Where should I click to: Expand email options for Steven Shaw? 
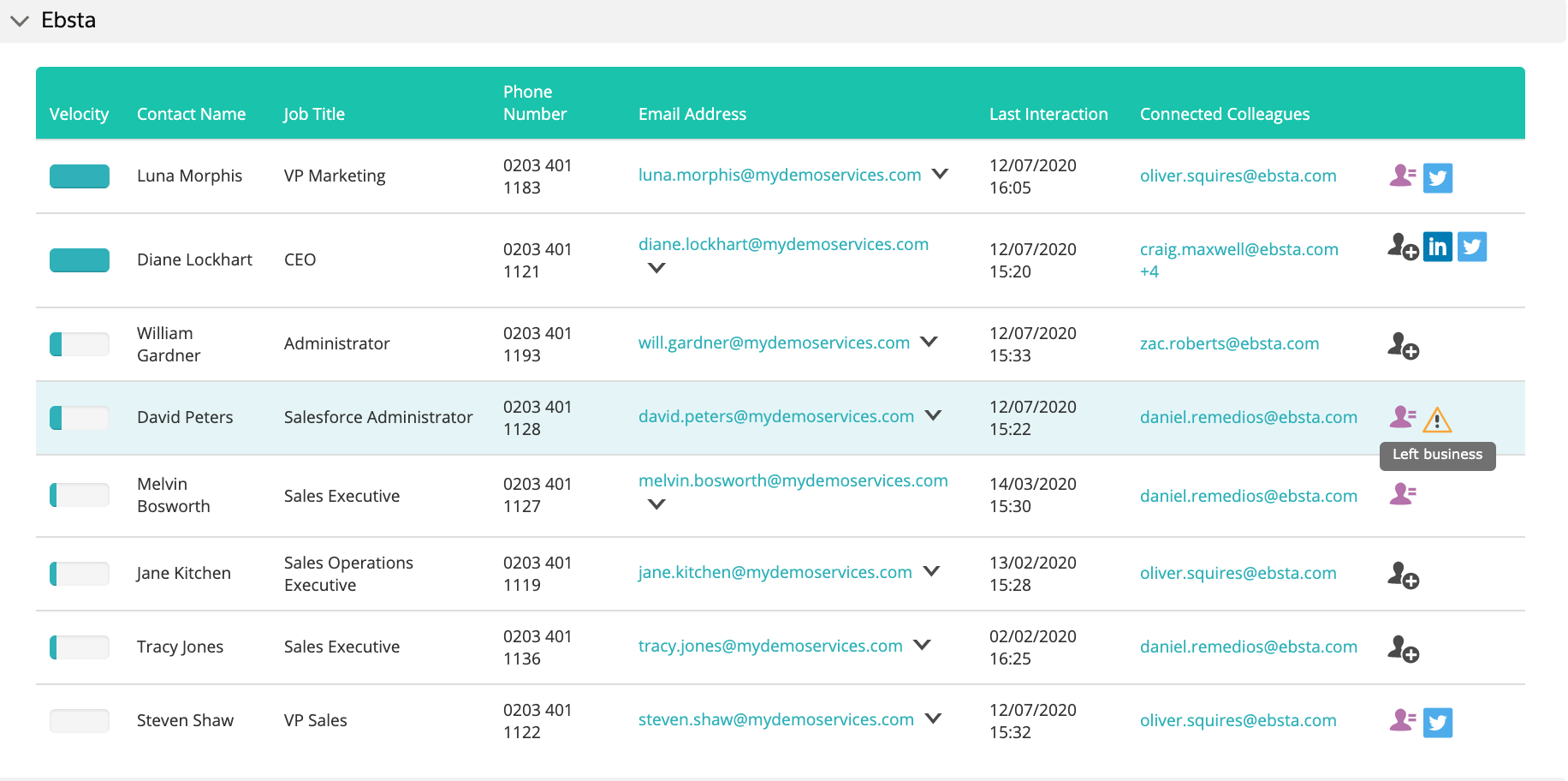[x=933, y=718]
